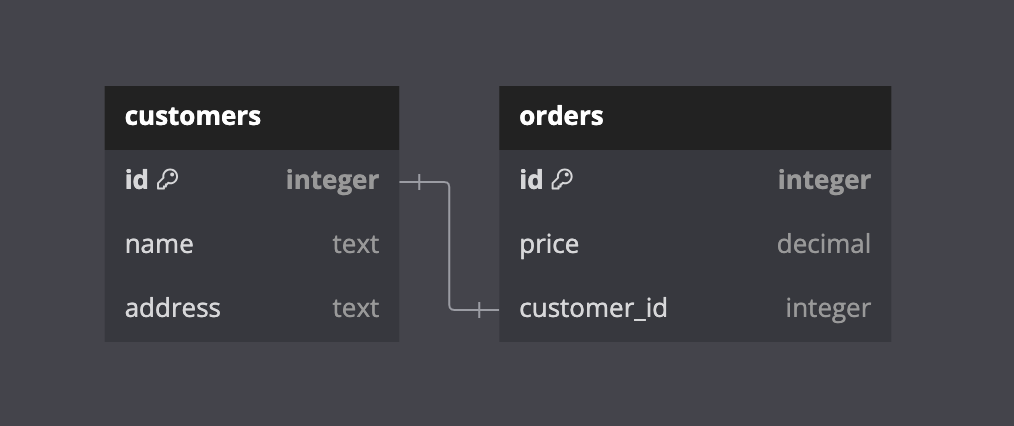This screenshot has height=426, width=1014.
Task: Select the relationship line between tables
Action: pos(450,246)
